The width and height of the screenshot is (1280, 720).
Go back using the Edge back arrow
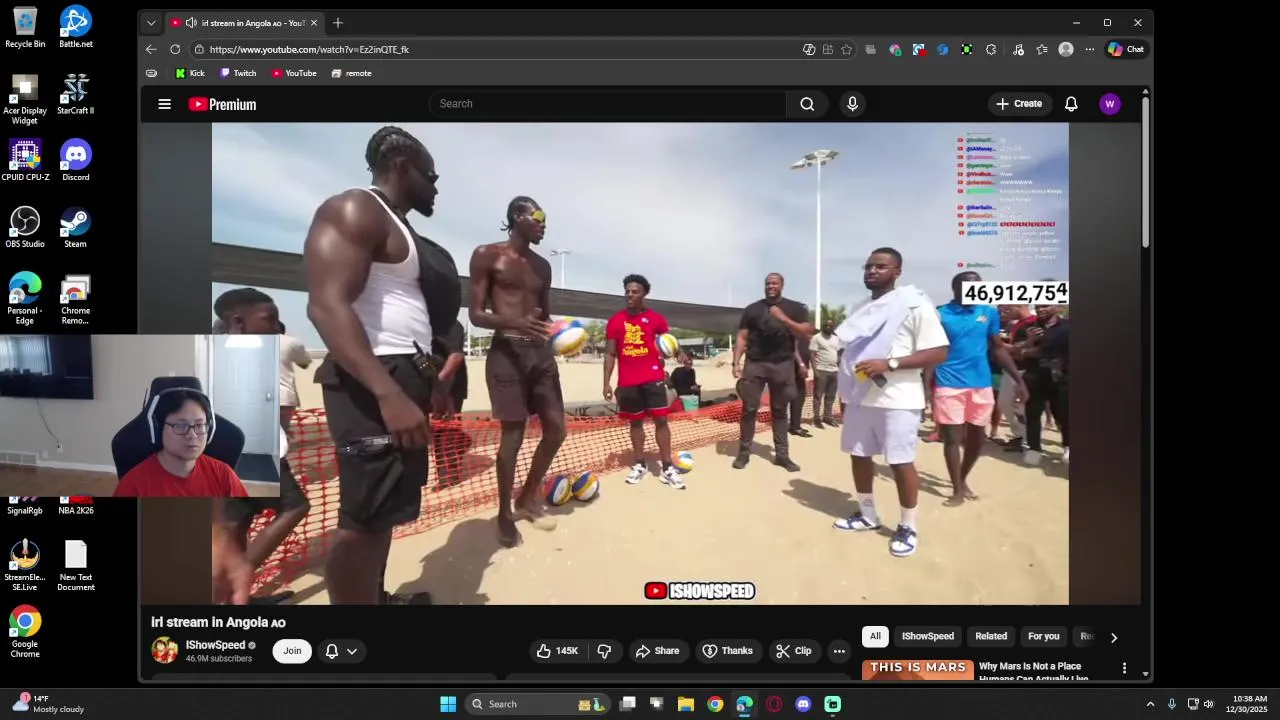pos(151,49)
